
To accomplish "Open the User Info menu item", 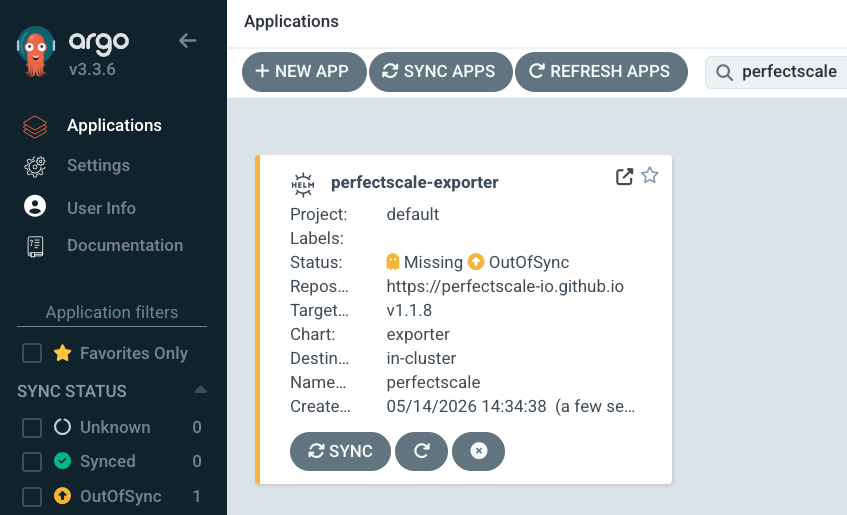I will (x=101, y=208).
